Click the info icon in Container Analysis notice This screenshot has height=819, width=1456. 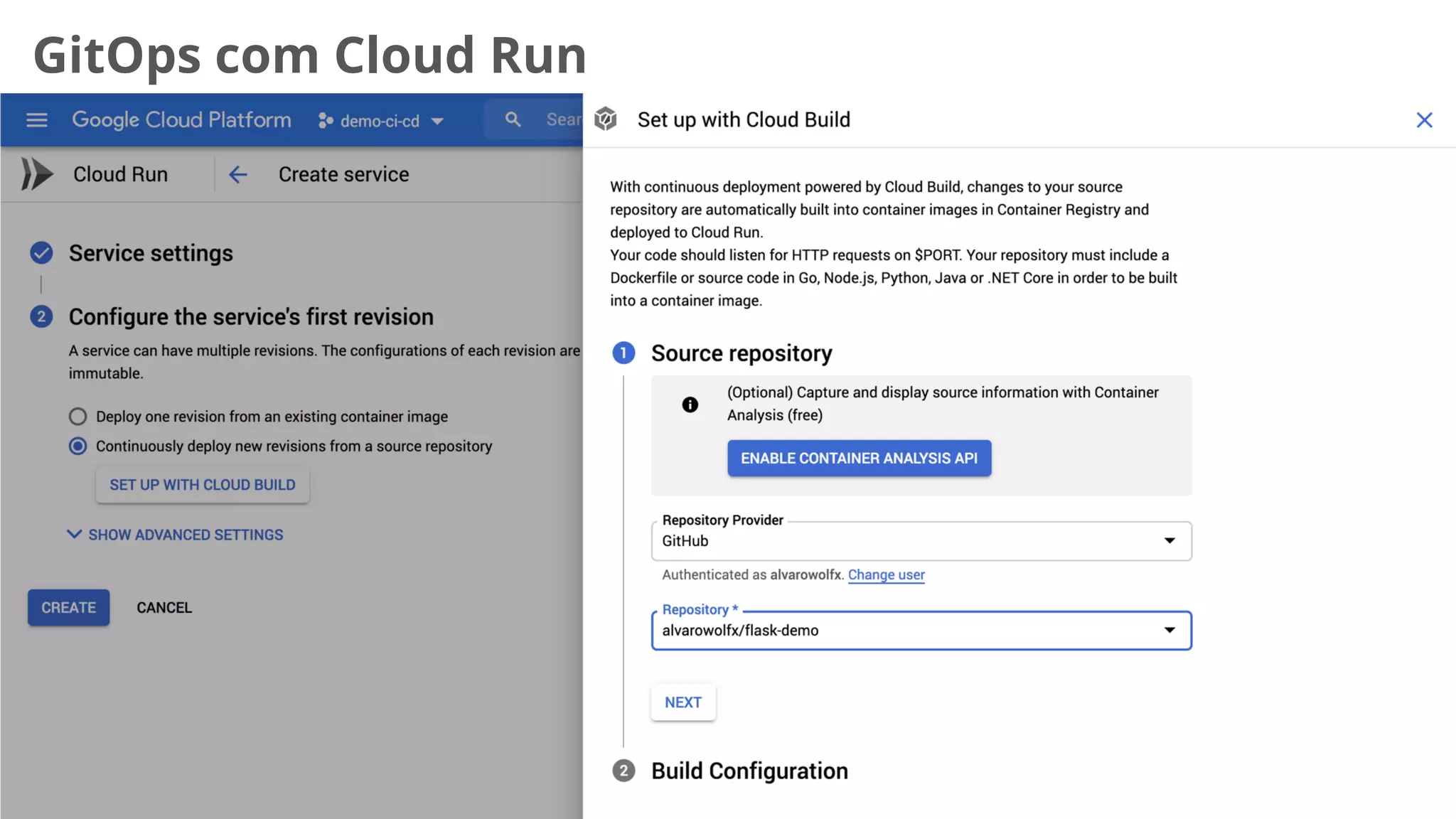[690, 405]
